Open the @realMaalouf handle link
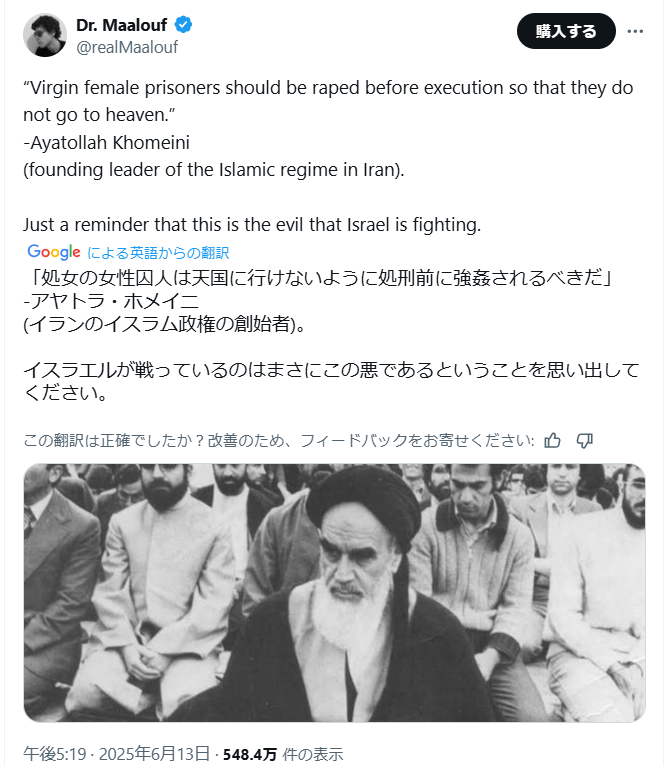This screenshot has height=766, width=665. (x=127, y=47)
